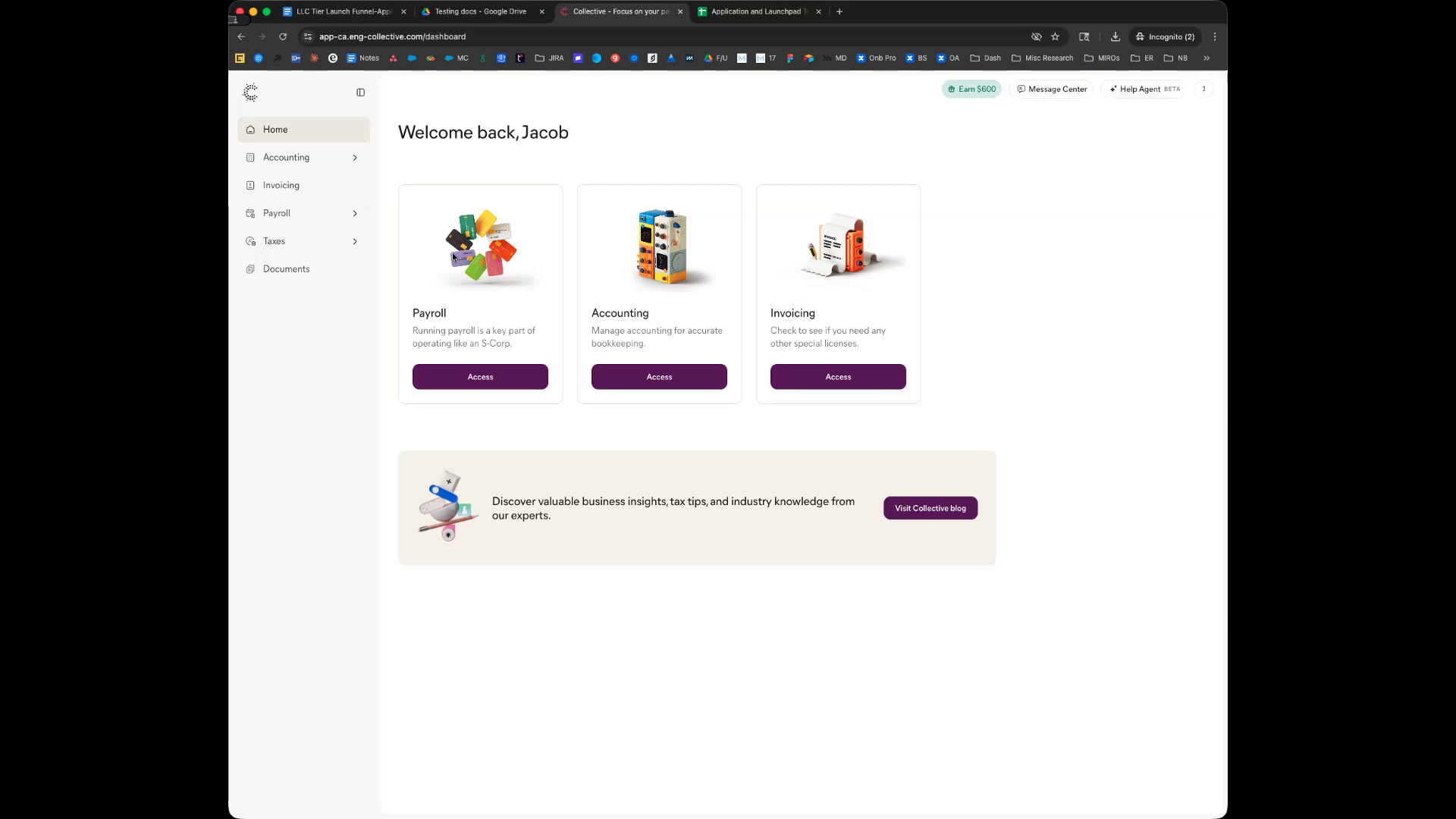Viewport: 1456px width, 819px height.
Task: Expand the Payroll sidebar chevron
Action: pos(355,214)
